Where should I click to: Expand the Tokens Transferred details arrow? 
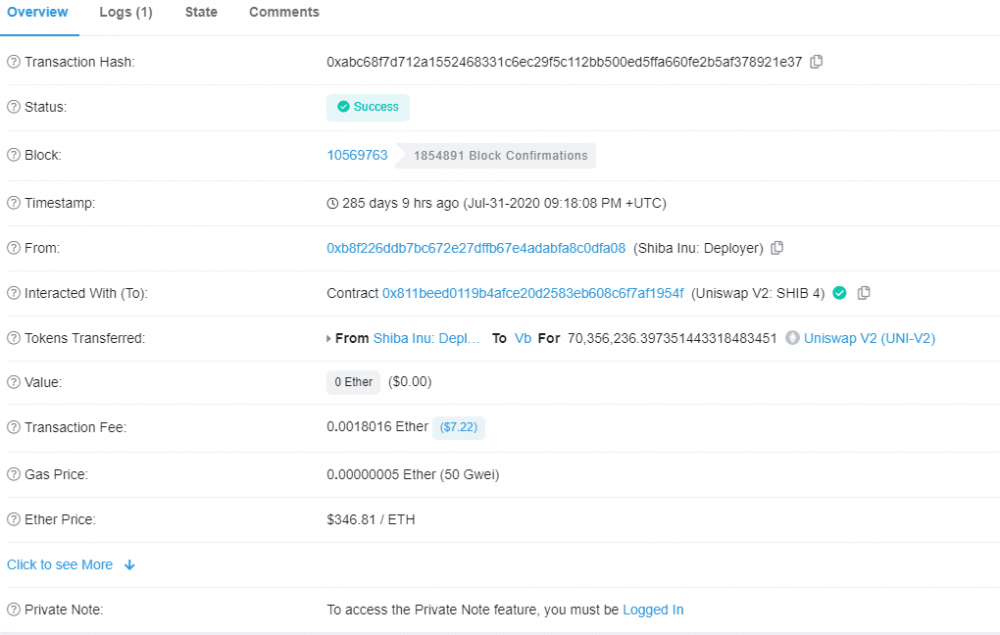tap(327, 338)
